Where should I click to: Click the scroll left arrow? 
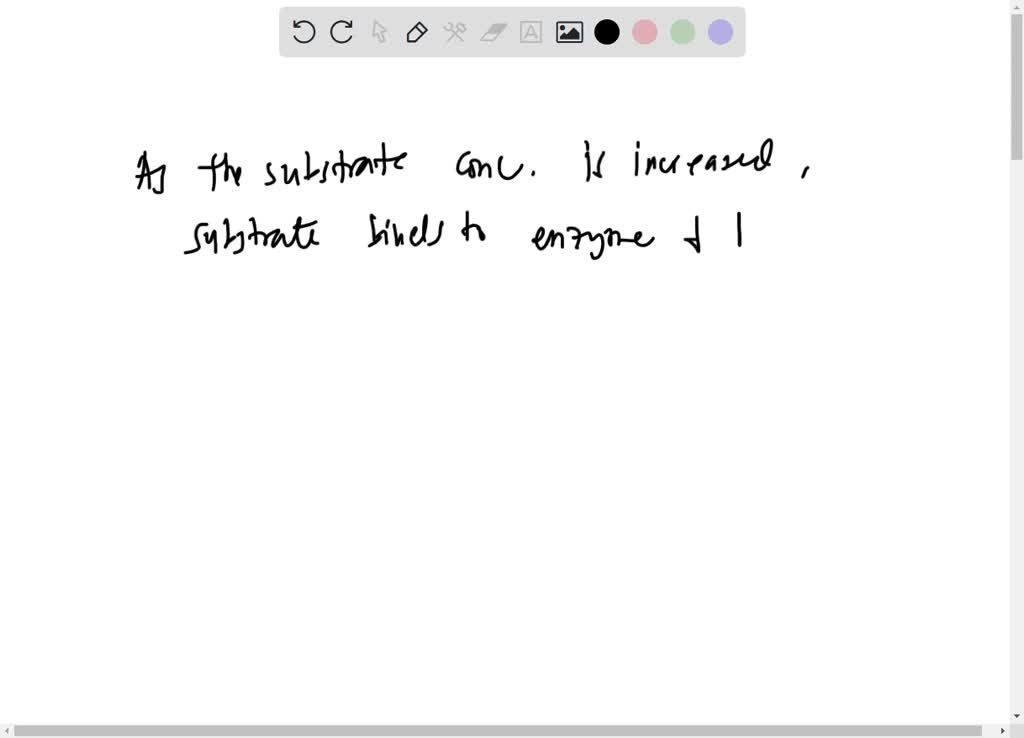click(x=6, y=731)
